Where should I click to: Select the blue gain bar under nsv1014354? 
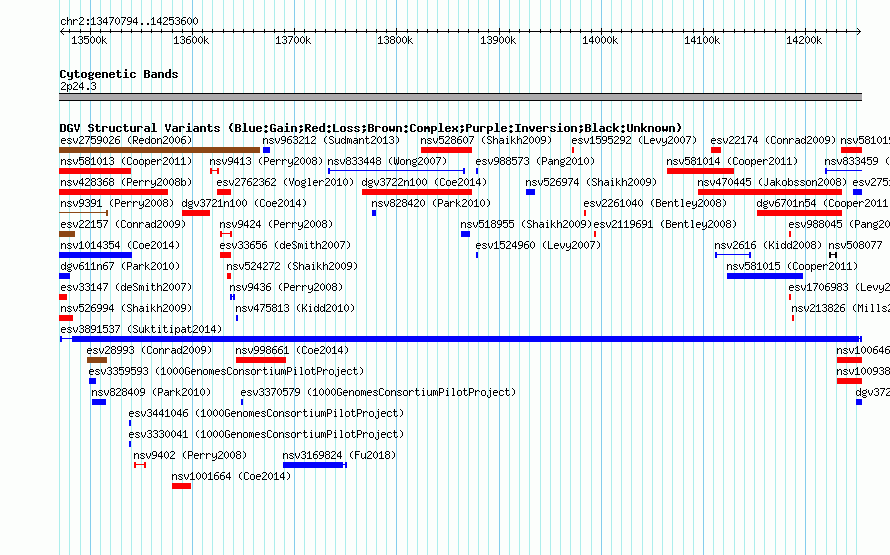[95, 255]
